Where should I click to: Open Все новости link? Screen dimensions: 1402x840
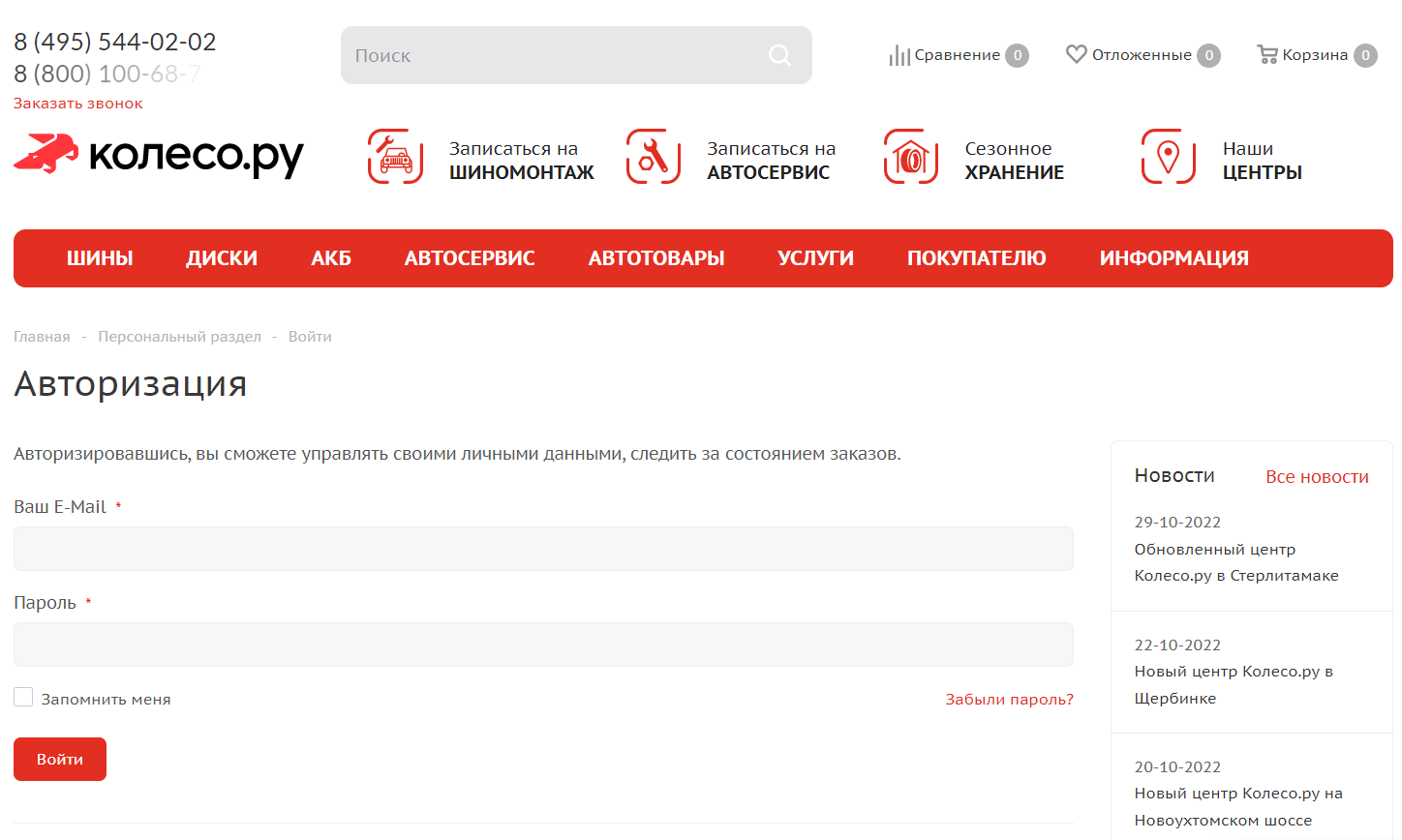1317,477
